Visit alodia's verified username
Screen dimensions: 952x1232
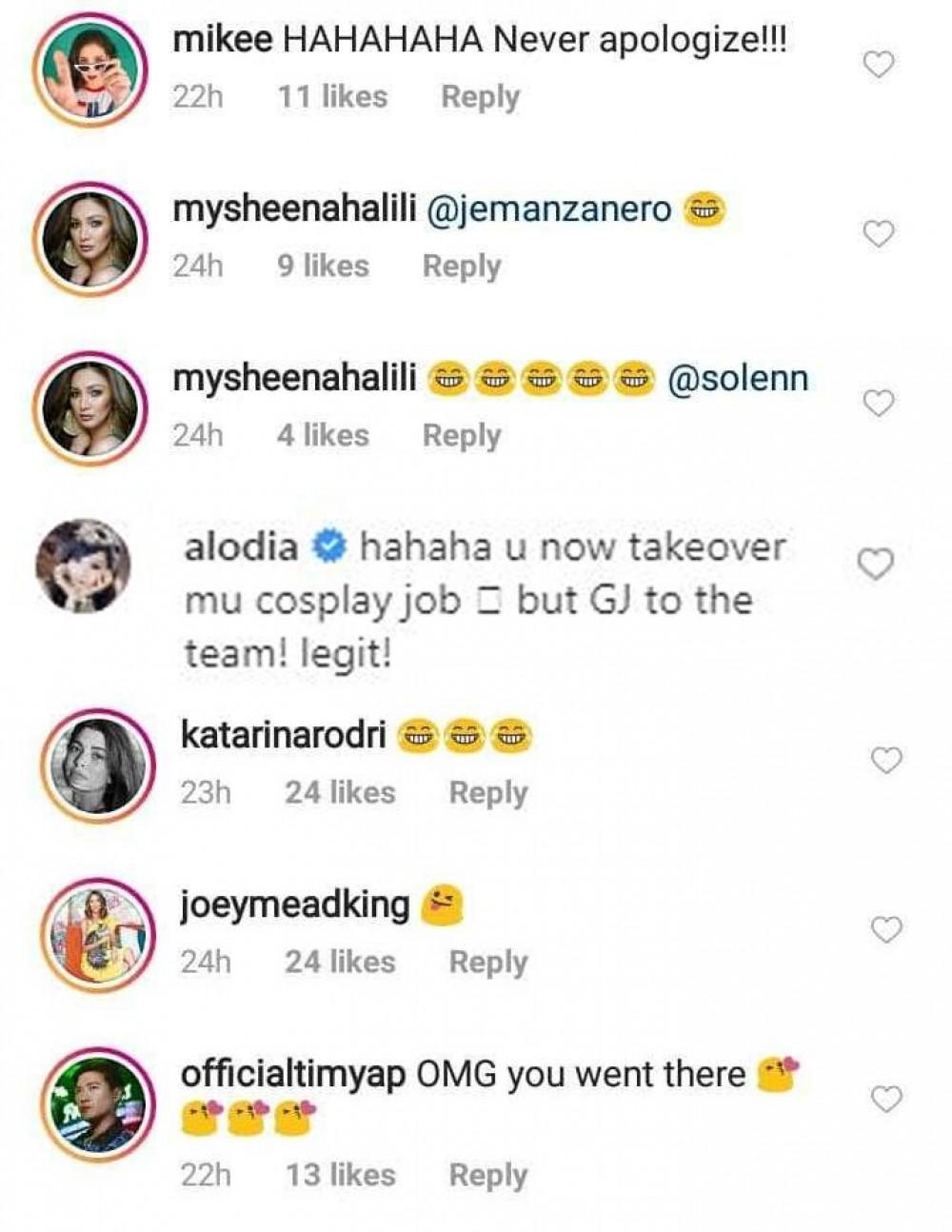pyautogui.click(x=240, y=547)
